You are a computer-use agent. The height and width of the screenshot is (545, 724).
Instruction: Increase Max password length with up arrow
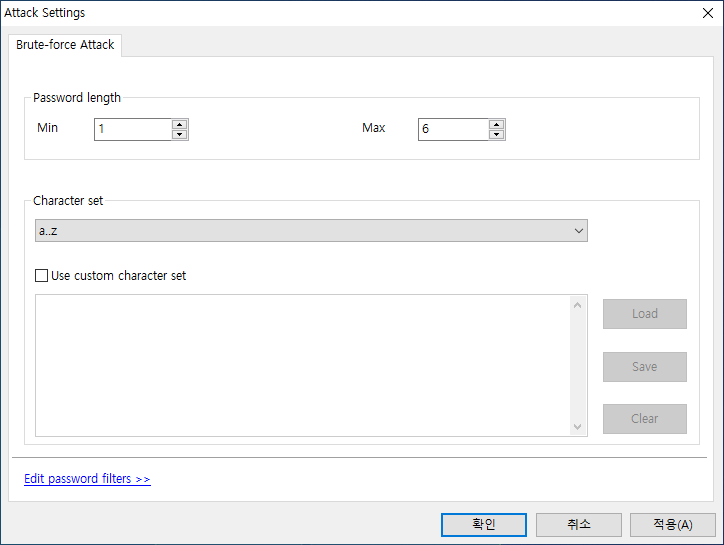(x=497, y=124)
